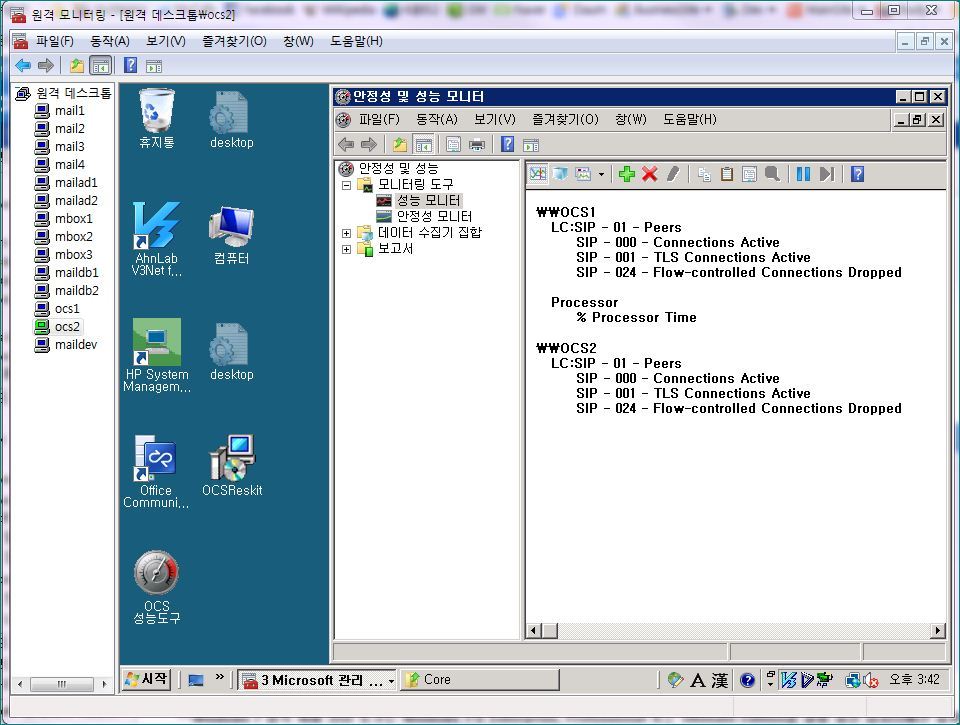Click Show Desktop quick launch icon

point(196,680)
